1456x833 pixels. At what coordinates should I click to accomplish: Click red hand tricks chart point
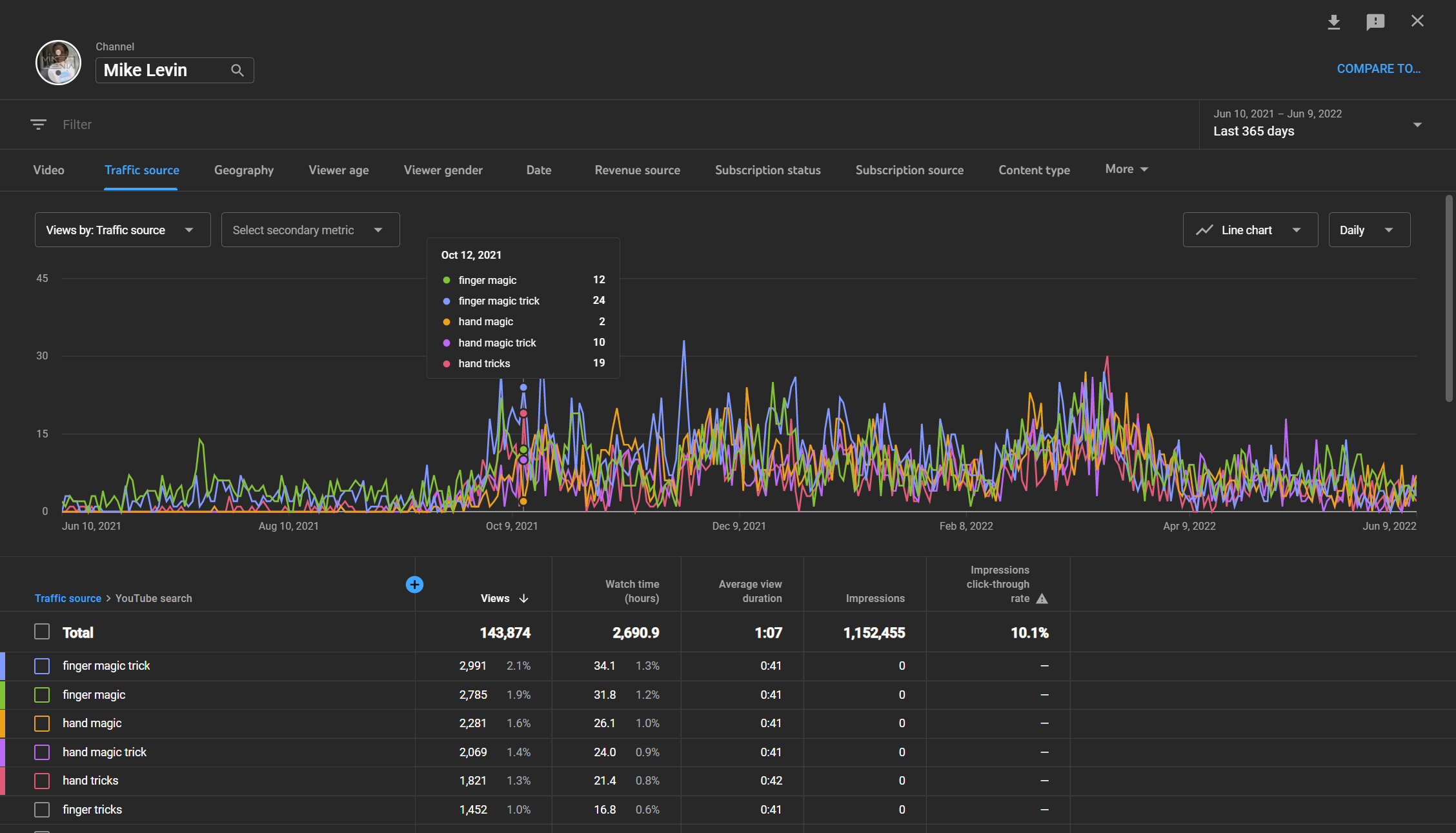pos(523,414)
